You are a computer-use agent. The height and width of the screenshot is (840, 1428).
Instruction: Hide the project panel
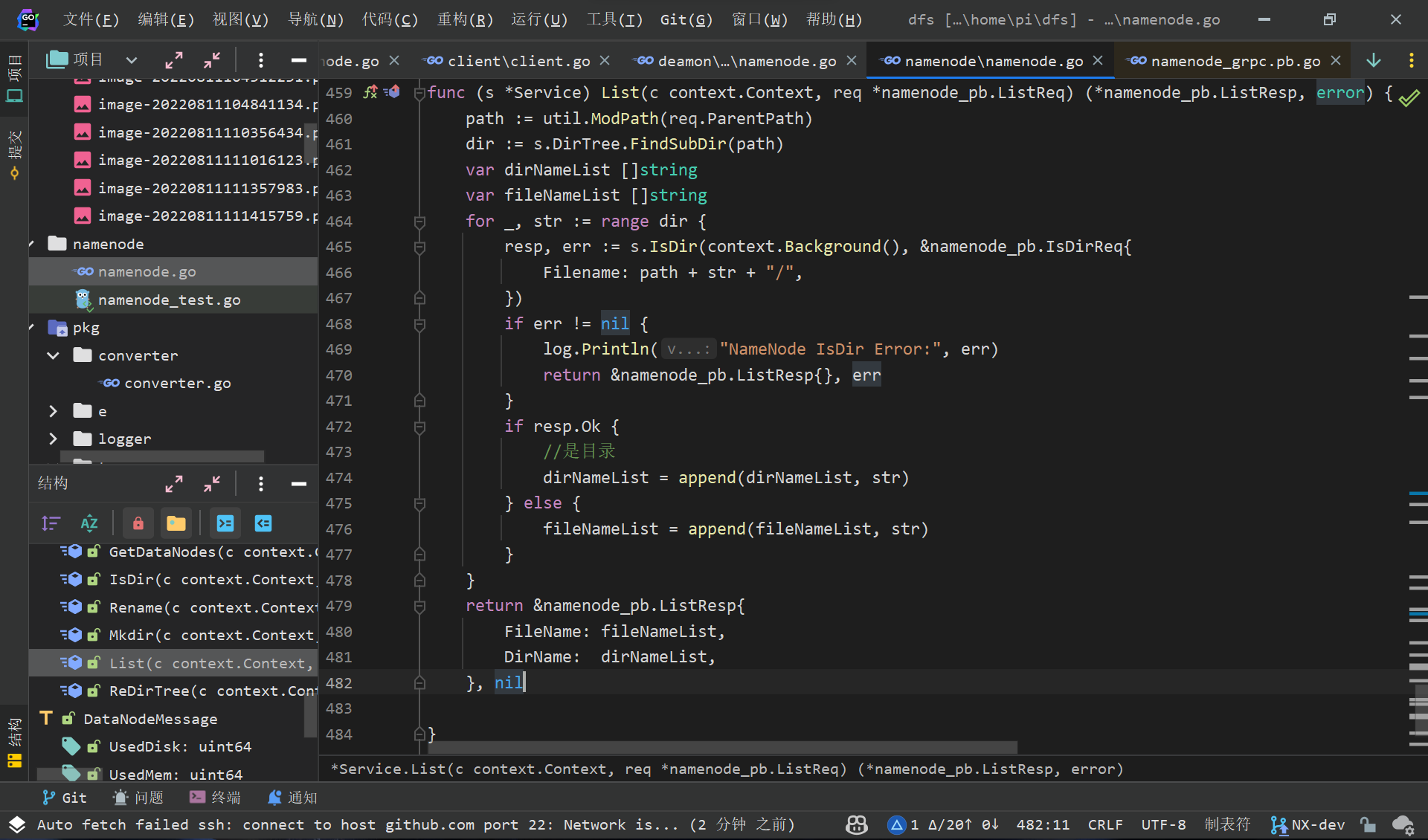point(299,60)
